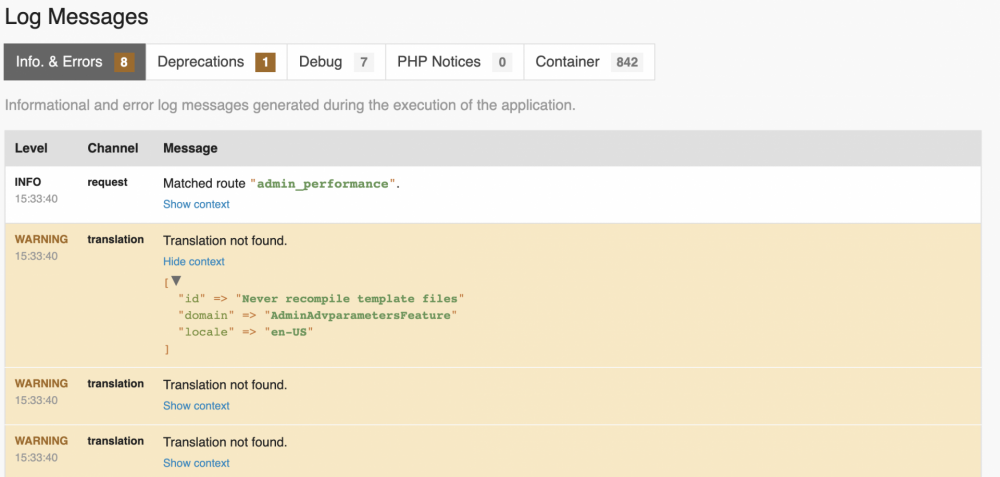Click the orange 8 badge on Info. & Errors

(124, 62)
